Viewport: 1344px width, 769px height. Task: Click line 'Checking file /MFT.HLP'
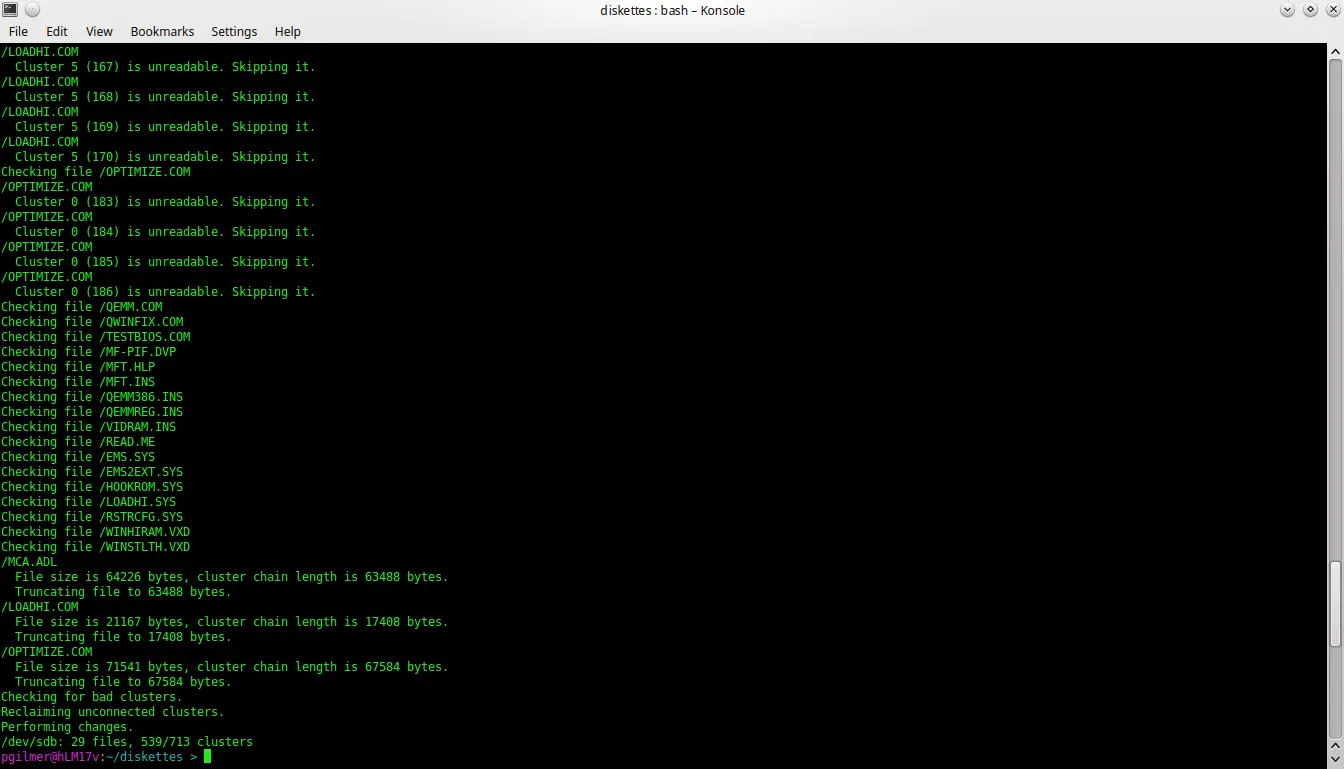78,367
